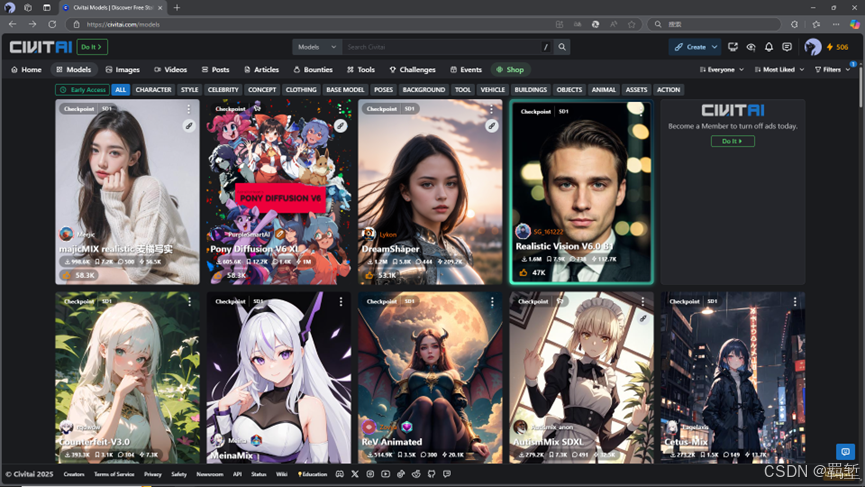
Task: Click Do It button in membership ad
Action: pos(733,141)
